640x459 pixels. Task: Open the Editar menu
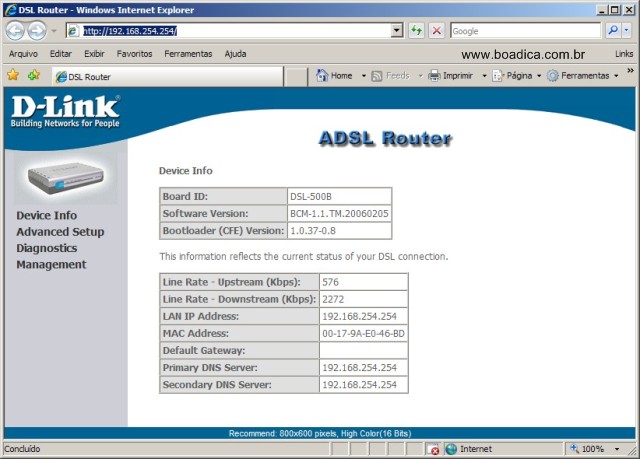click(x=60, y=54)
